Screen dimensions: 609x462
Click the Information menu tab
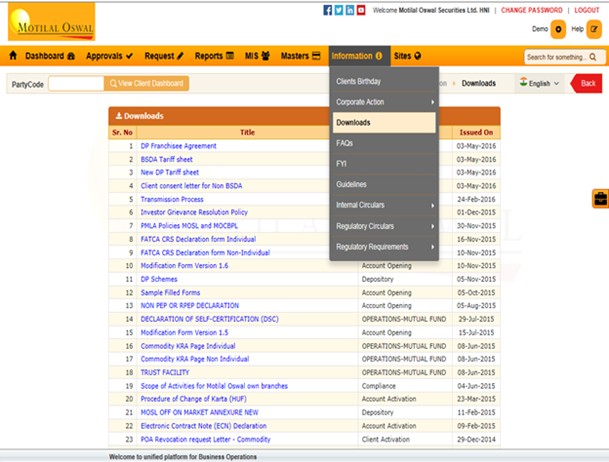359,56
